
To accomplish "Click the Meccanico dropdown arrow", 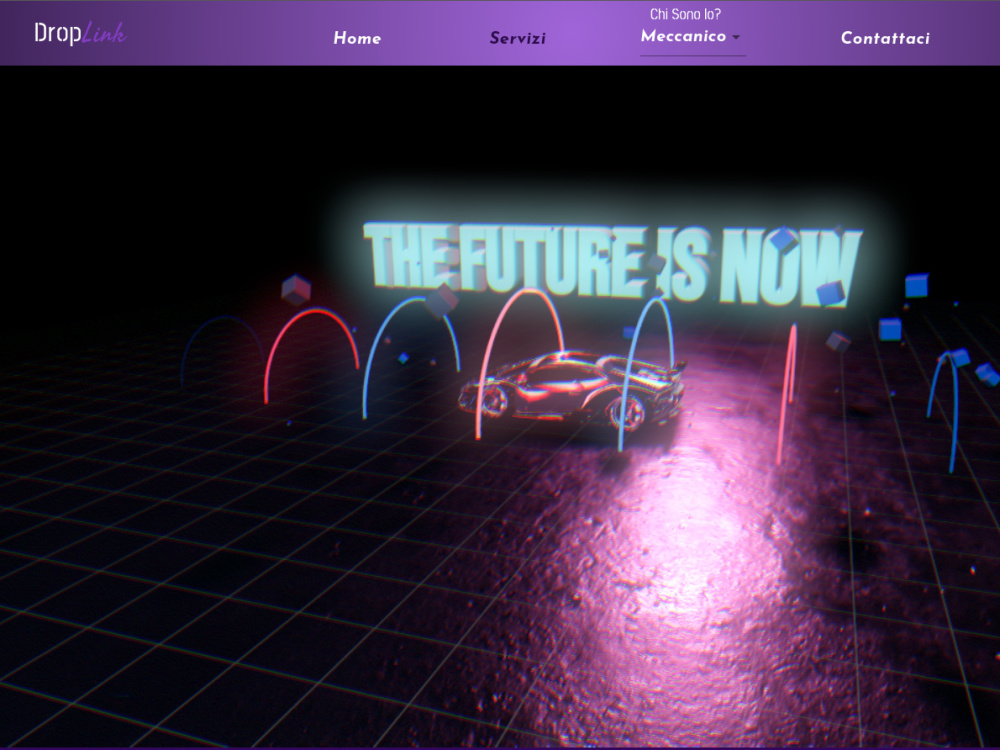I will (x=736, y=37).
